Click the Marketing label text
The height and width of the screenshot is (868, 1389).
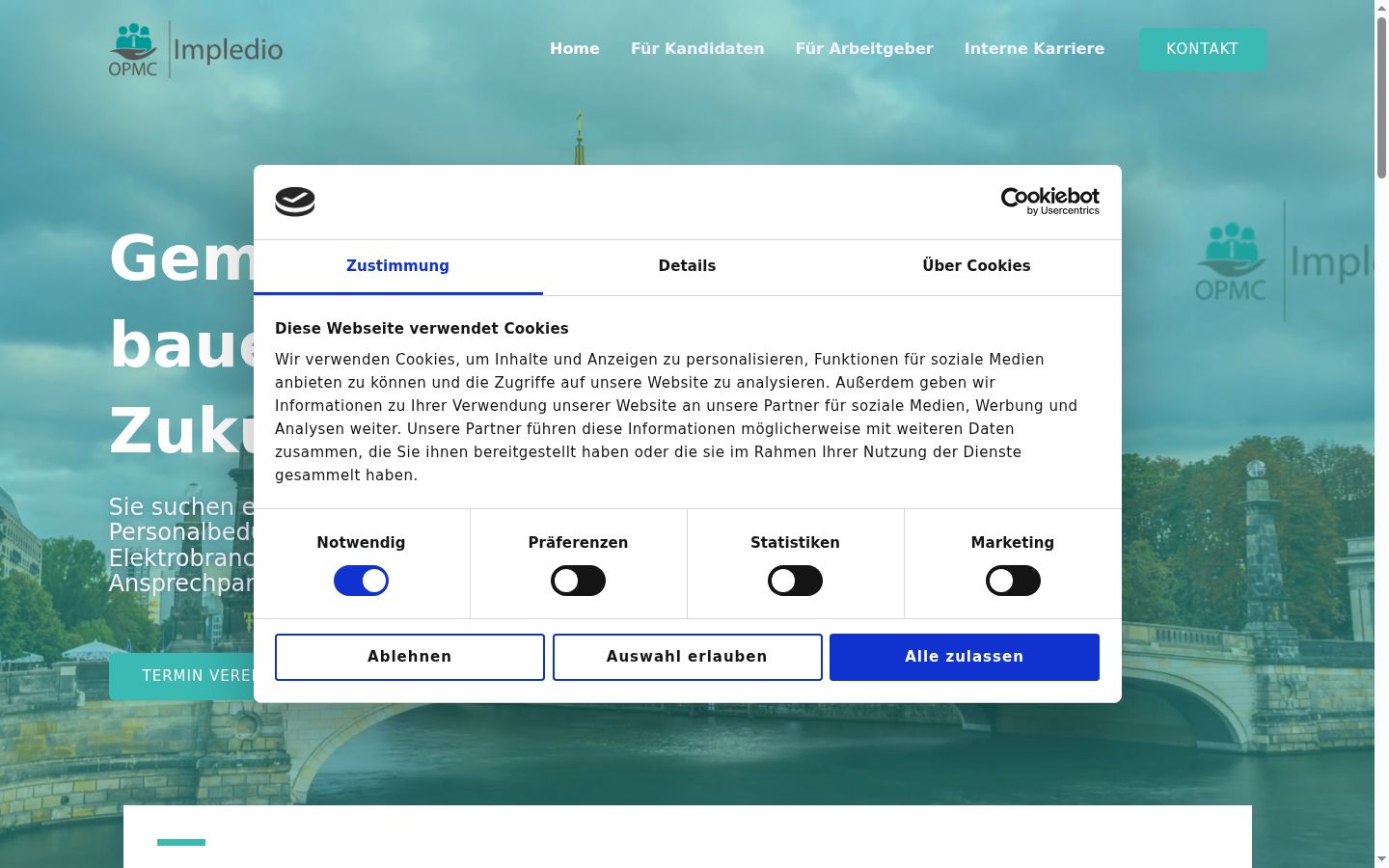click(1013, 543)
